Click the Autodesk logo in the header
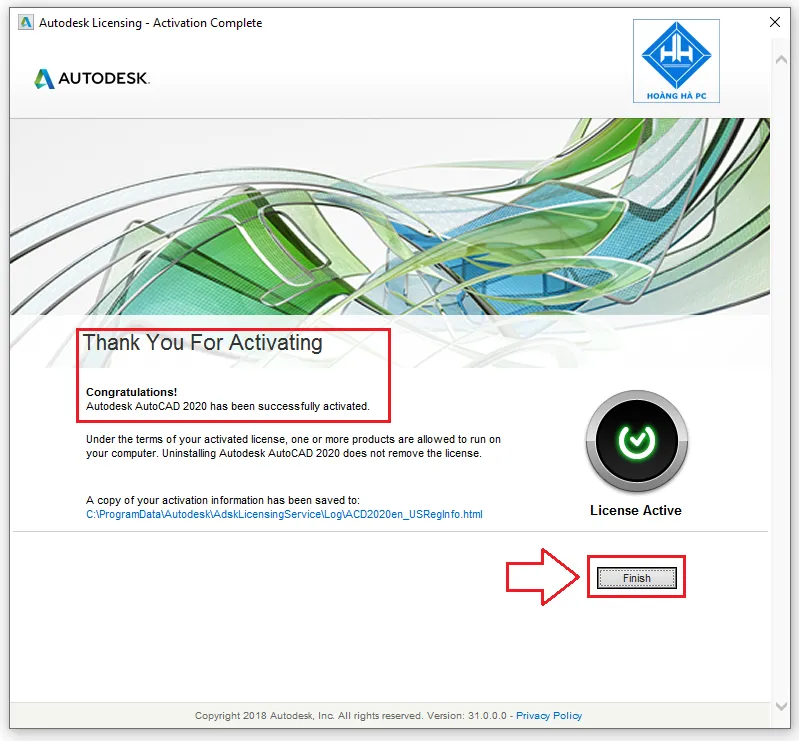This screenshot has width=799, height=741. 92,79
